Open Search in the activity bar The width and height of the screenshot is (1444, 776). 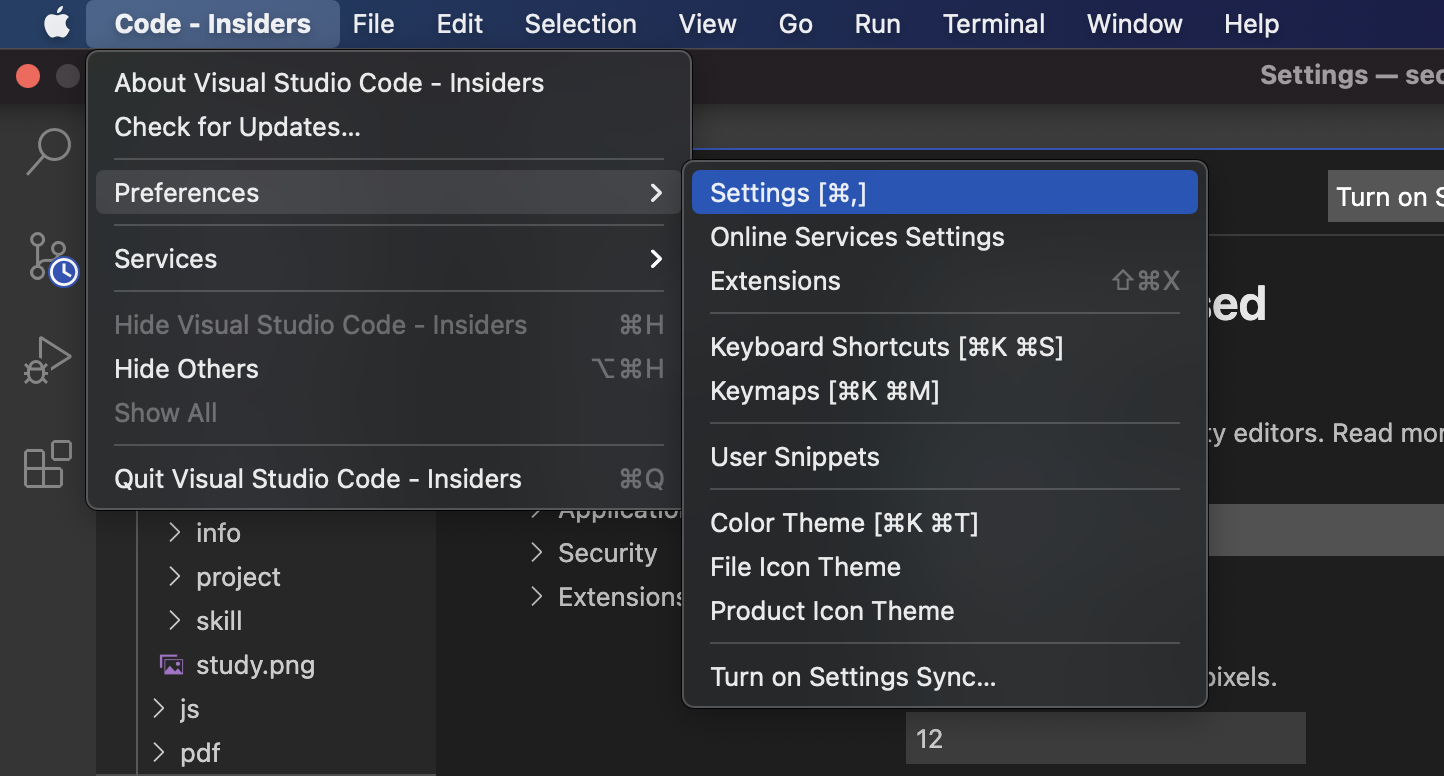click(48, 152)
